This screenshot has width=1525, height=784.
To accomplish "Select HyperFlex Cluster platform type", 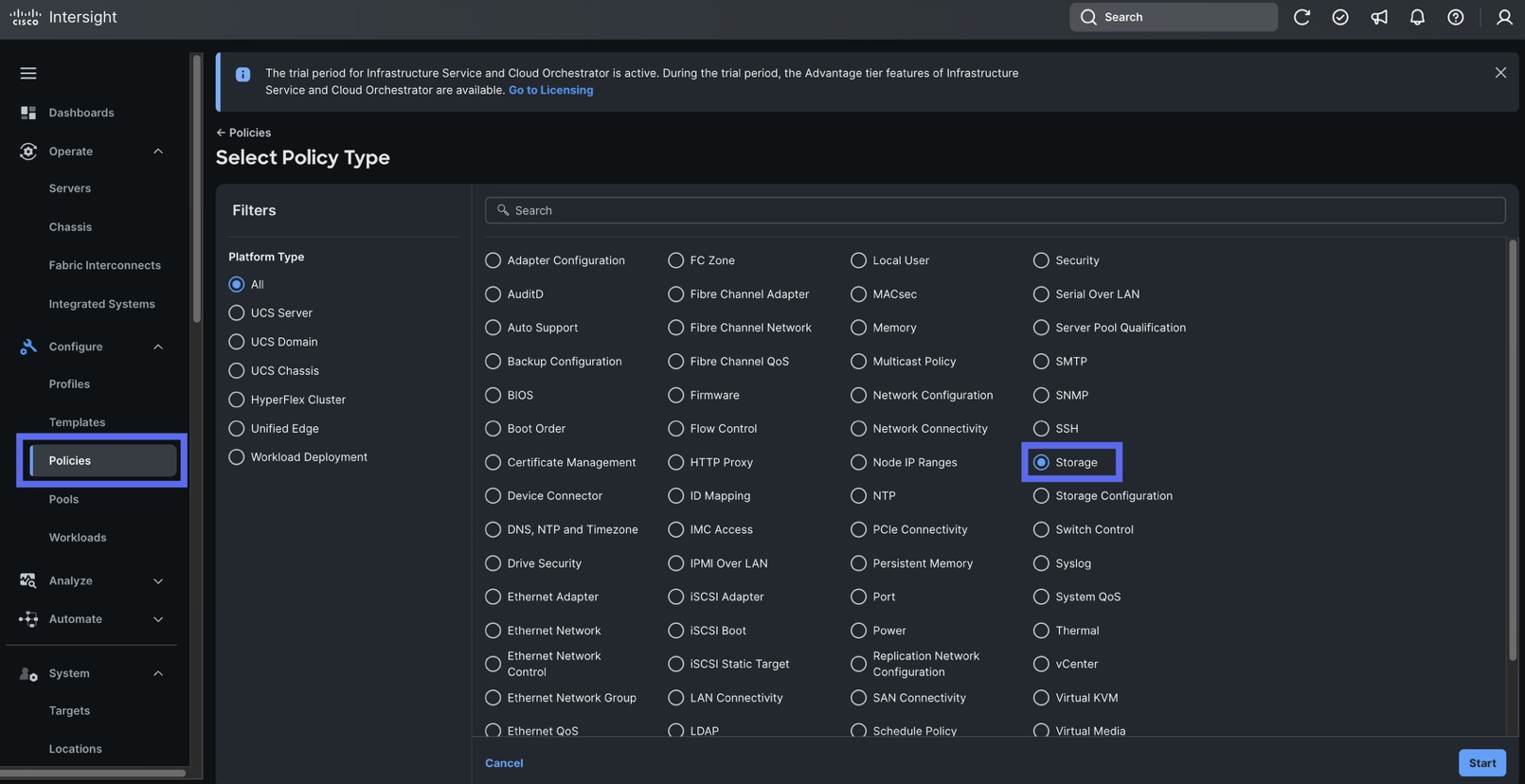I will [237, 400].
